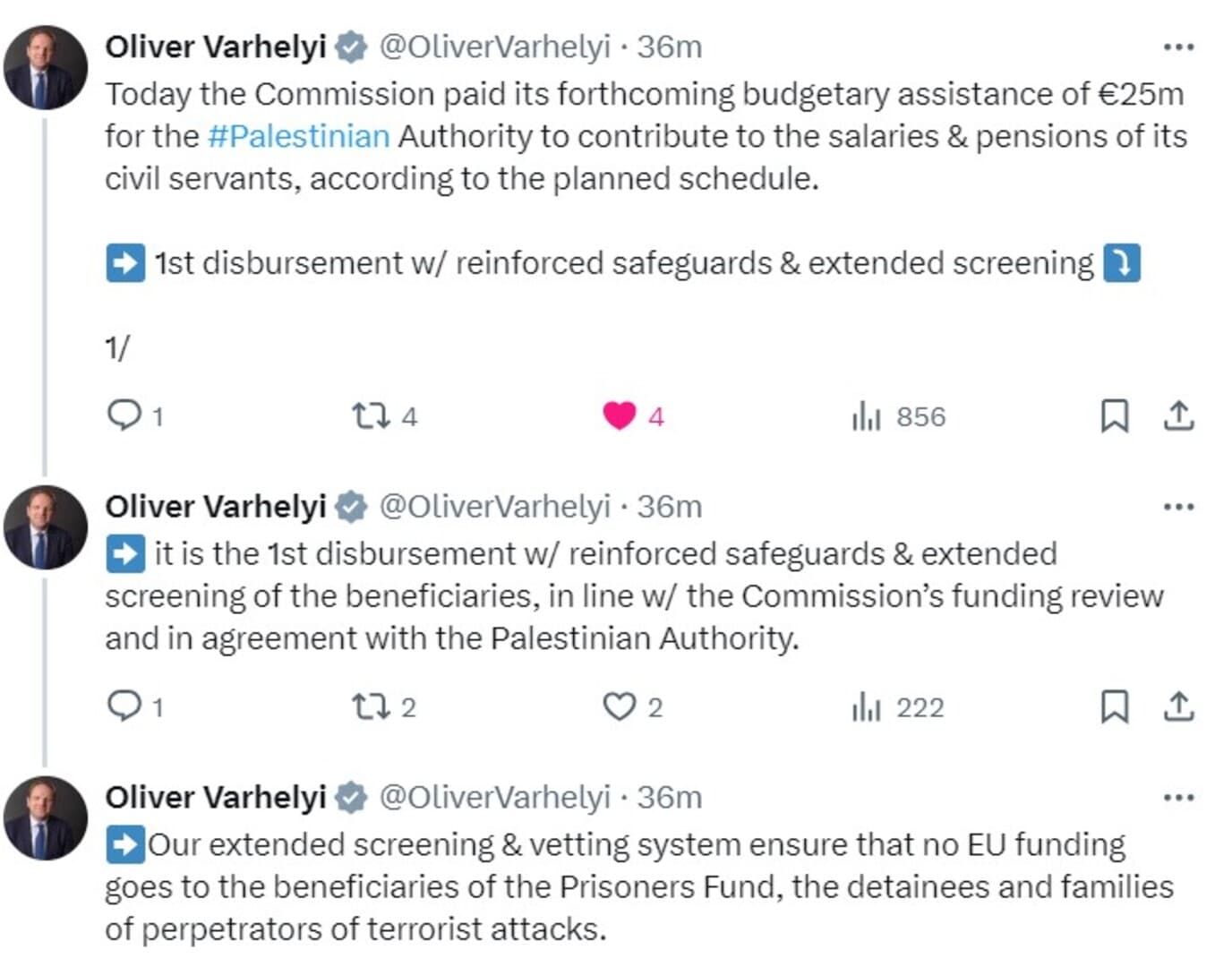
Task: Share the second tweet about funding review
Action: (1178, 707)
